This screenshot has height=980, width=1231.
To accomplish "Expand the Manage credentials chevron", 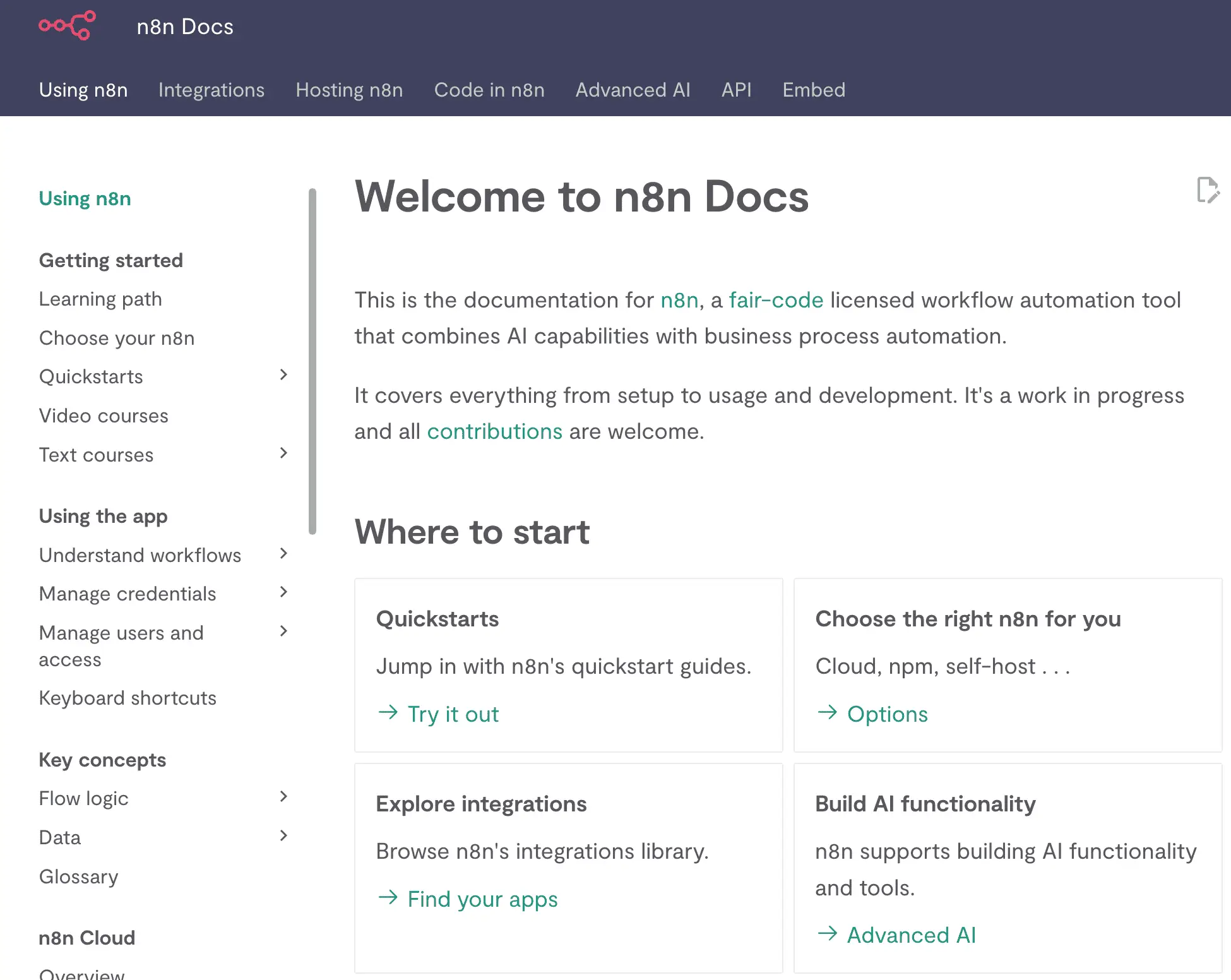I will click(x=283, y=592).
